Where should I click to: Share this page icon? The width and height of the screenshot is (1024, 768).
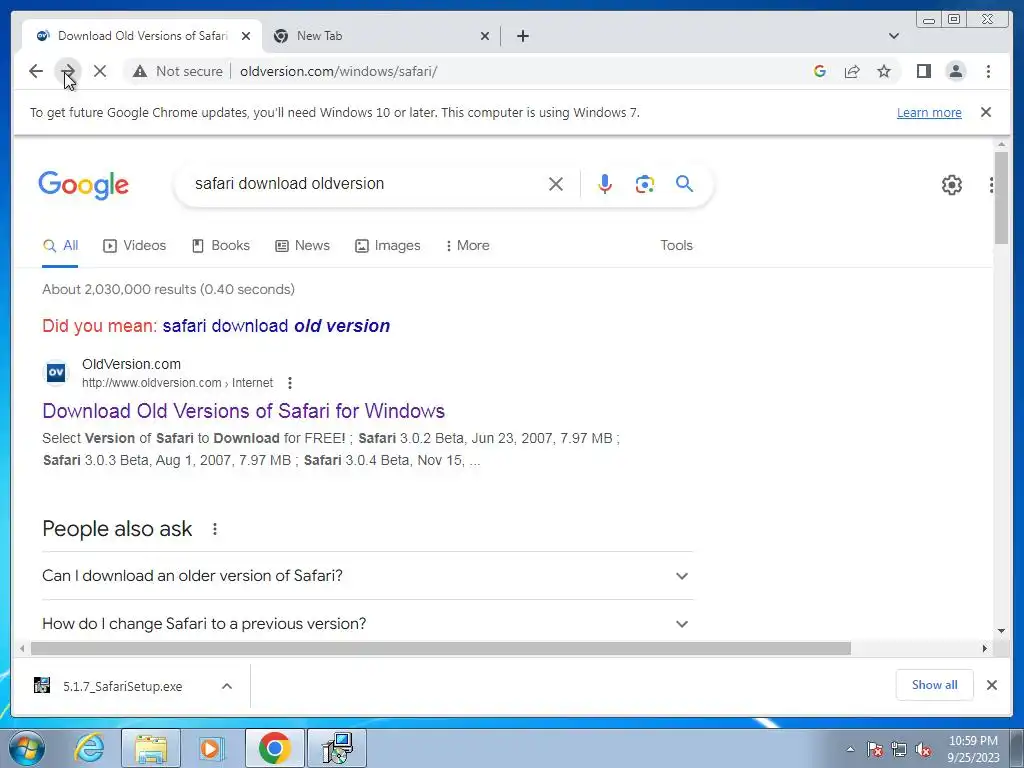click(x=852, y=71)
